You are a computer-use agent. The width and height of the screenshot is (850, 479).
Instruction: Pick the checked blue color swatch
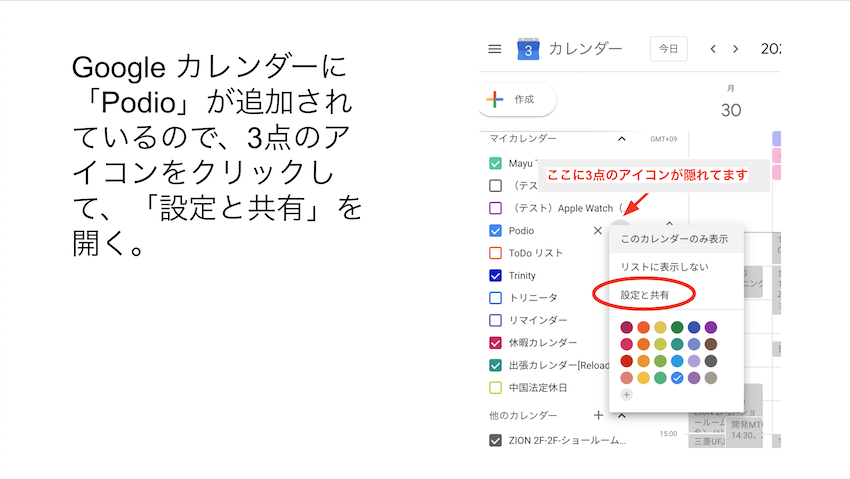click(677, 378)
